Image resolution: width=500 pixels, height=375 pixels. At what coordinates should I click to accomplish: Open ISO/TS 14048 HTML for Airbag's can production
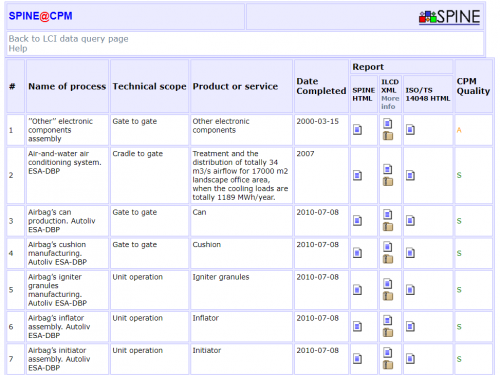pyautogui.click(x=410, y=221)
